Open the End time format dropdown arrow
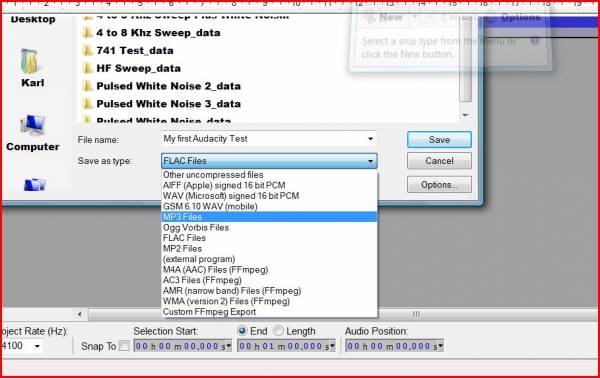Viewport: 600px width, 378px height. [333, 346]
